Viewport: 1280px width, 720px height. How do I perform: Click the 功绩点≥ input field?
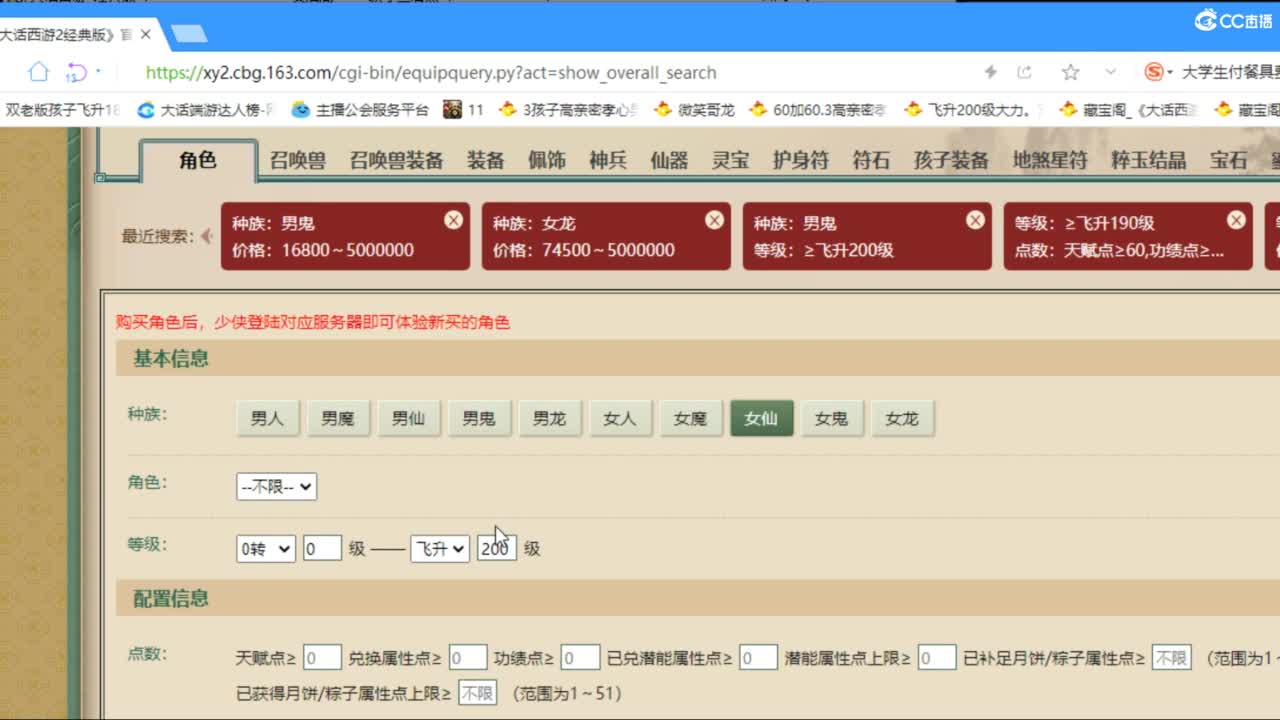click(x=581, y=658)
